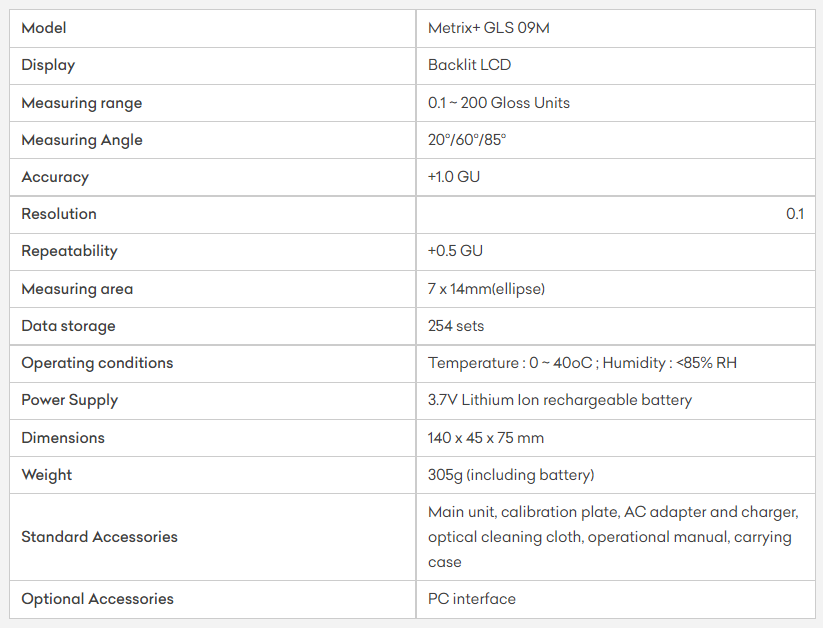Click the 20°/60°/85° measuring angle value

467,140
